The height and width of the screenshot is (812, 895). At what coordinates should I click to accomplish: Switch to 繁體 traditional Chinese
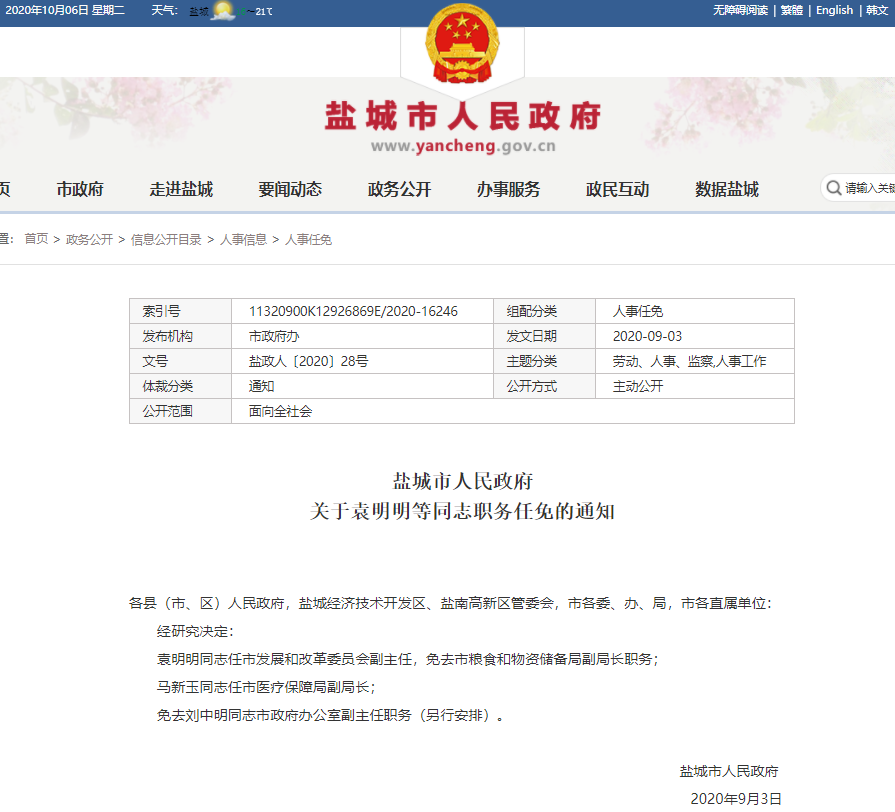tap(792, 10)
